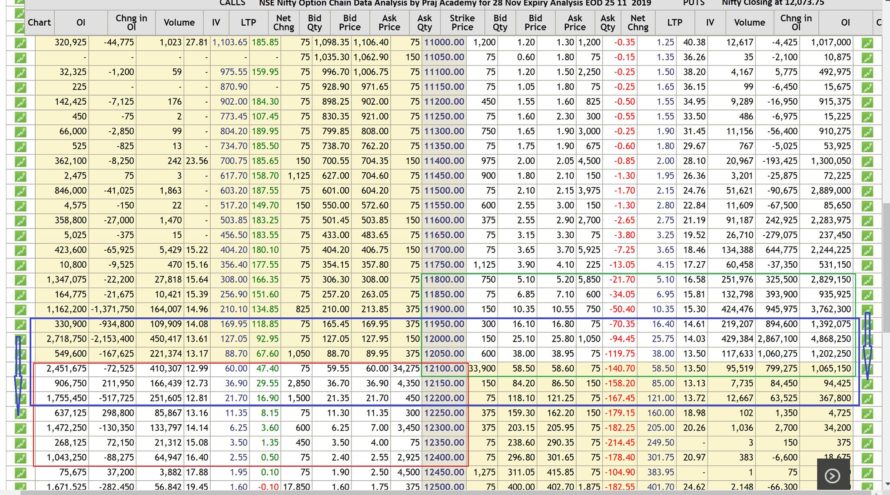Click strike price 12000.00 link
890x495 pixels.
click(444, 339)
